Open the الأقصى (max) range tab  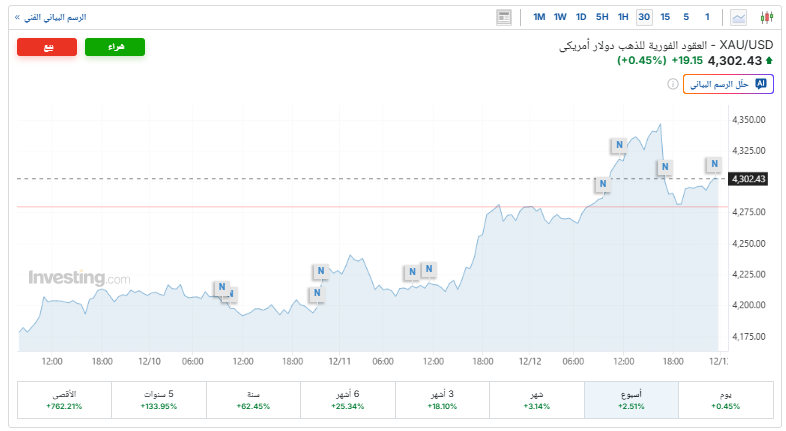(x=64, y=400)
